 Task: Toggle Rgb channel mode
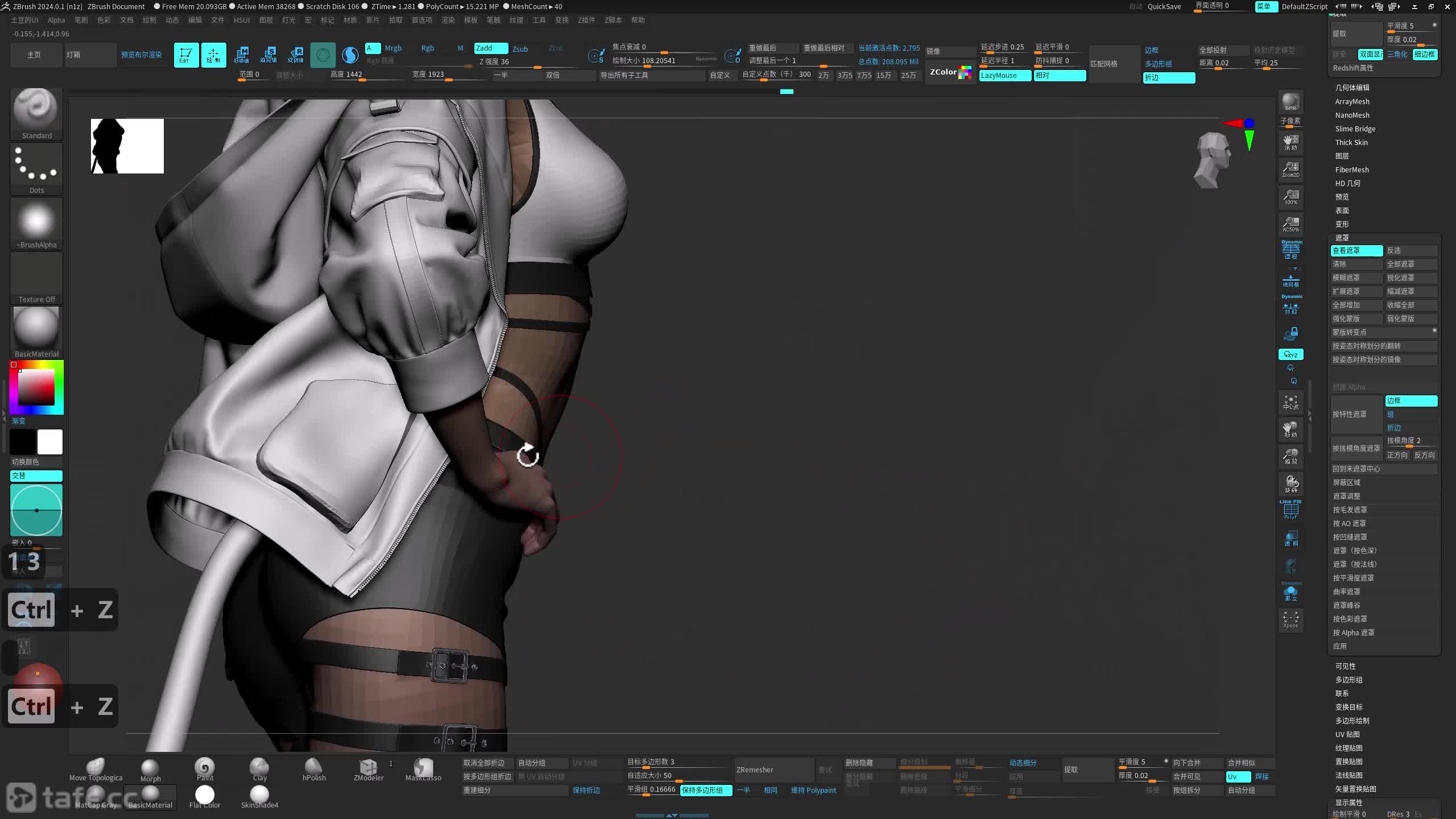coord(427,48)
